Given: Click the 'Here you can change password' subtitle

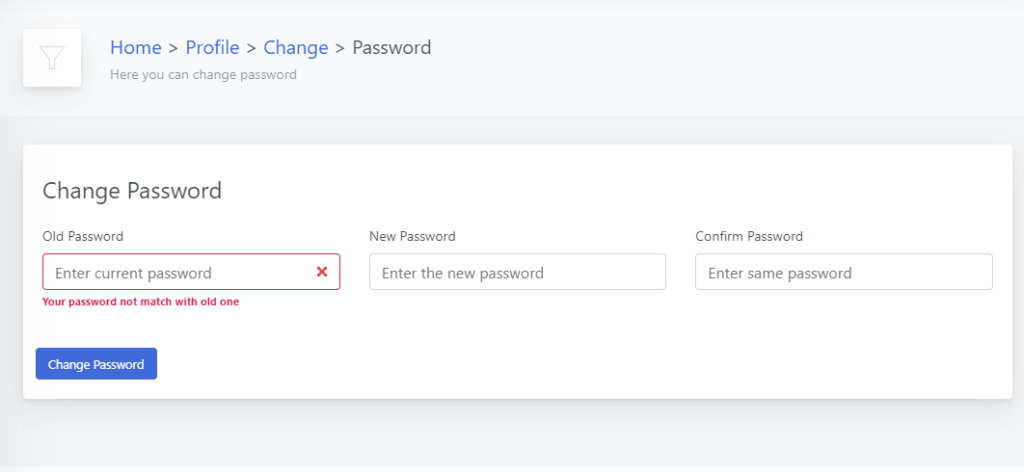Looking at the screenshot, I should point(203,74).
